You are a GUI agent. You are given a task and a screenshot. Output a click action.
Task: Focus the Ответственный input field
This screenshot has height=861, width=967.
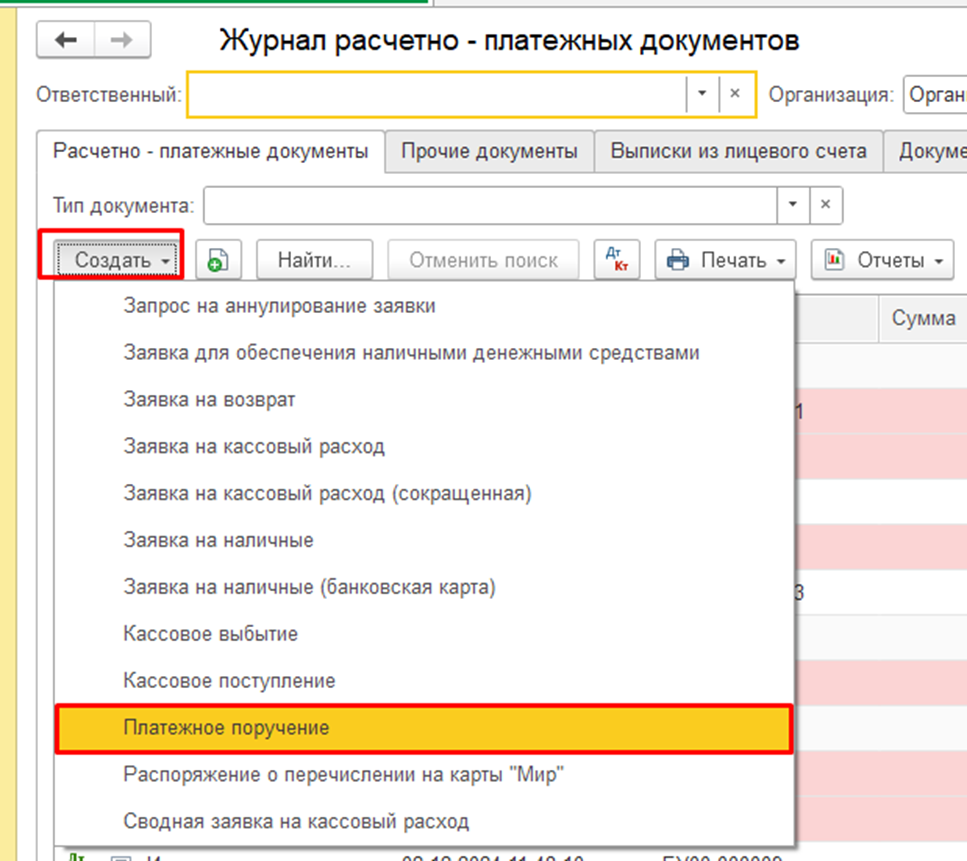click(437, 94)
